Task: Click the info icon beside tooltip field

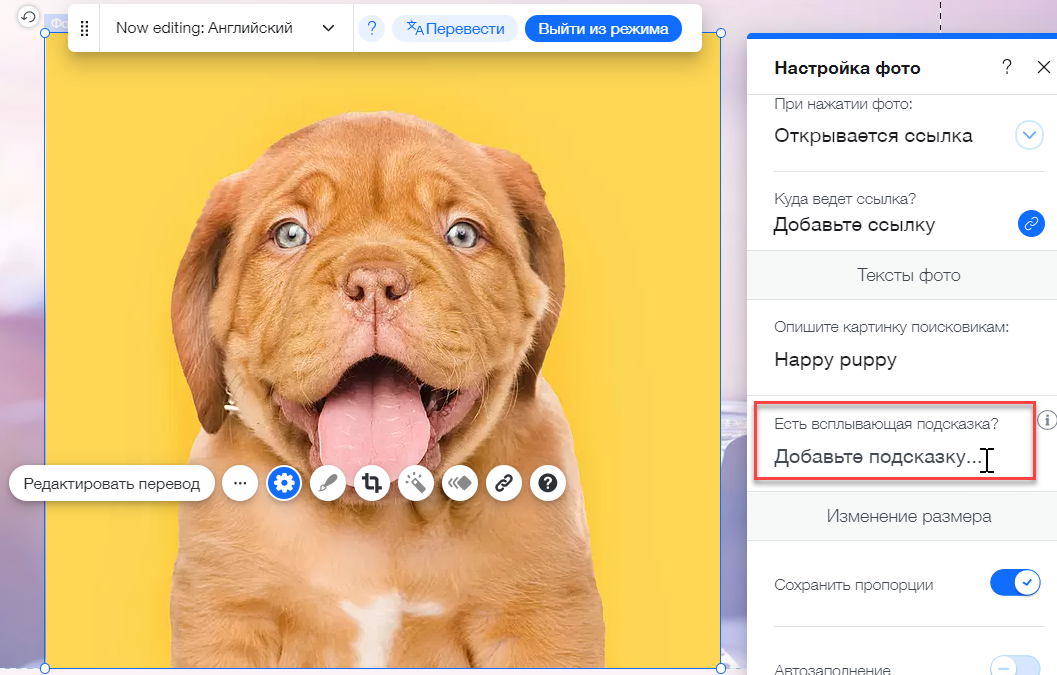Action: pyautogui.click(x=1047, y=420)
